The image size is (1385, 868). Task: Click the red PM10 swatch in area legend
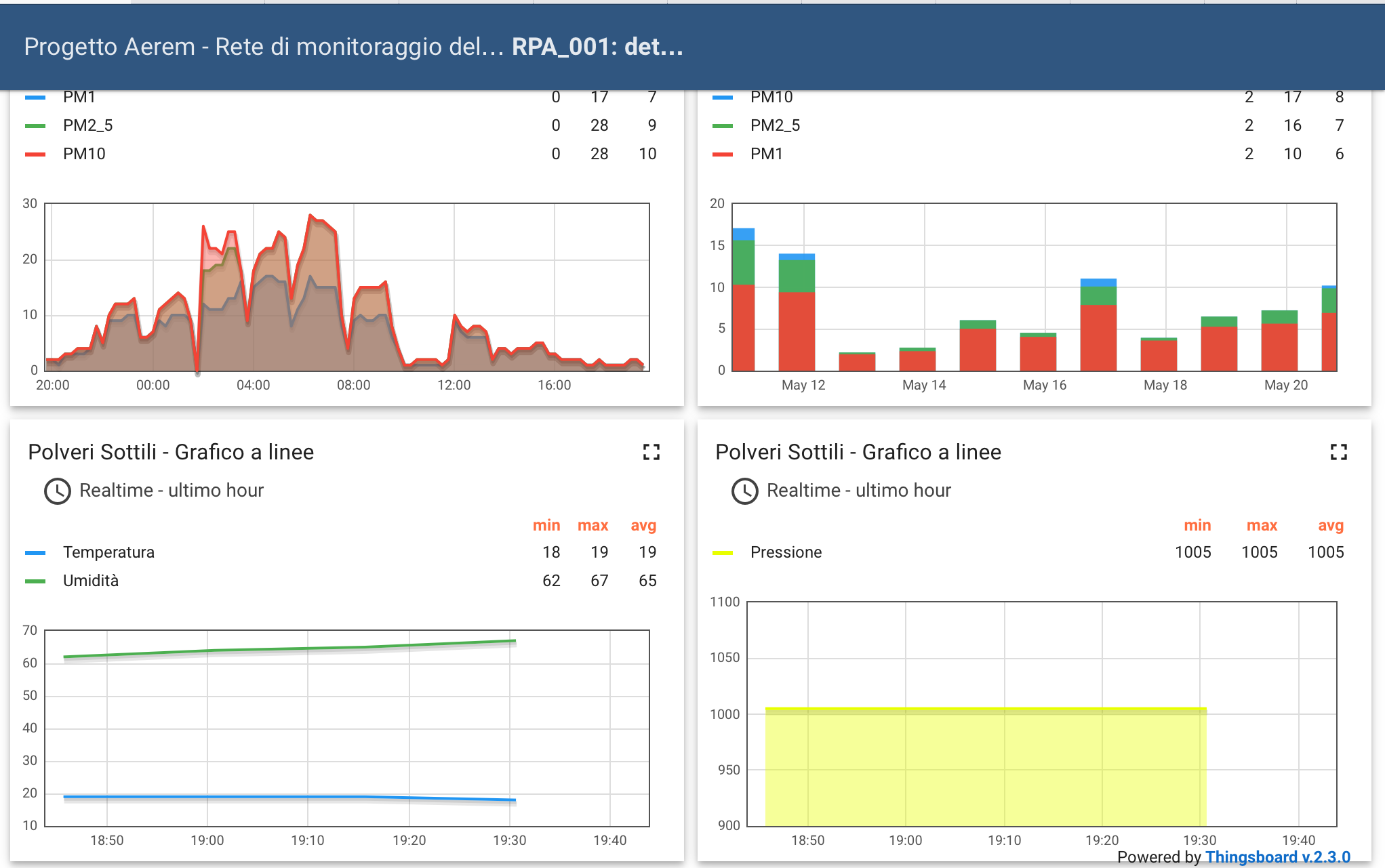tap(35, 154)
